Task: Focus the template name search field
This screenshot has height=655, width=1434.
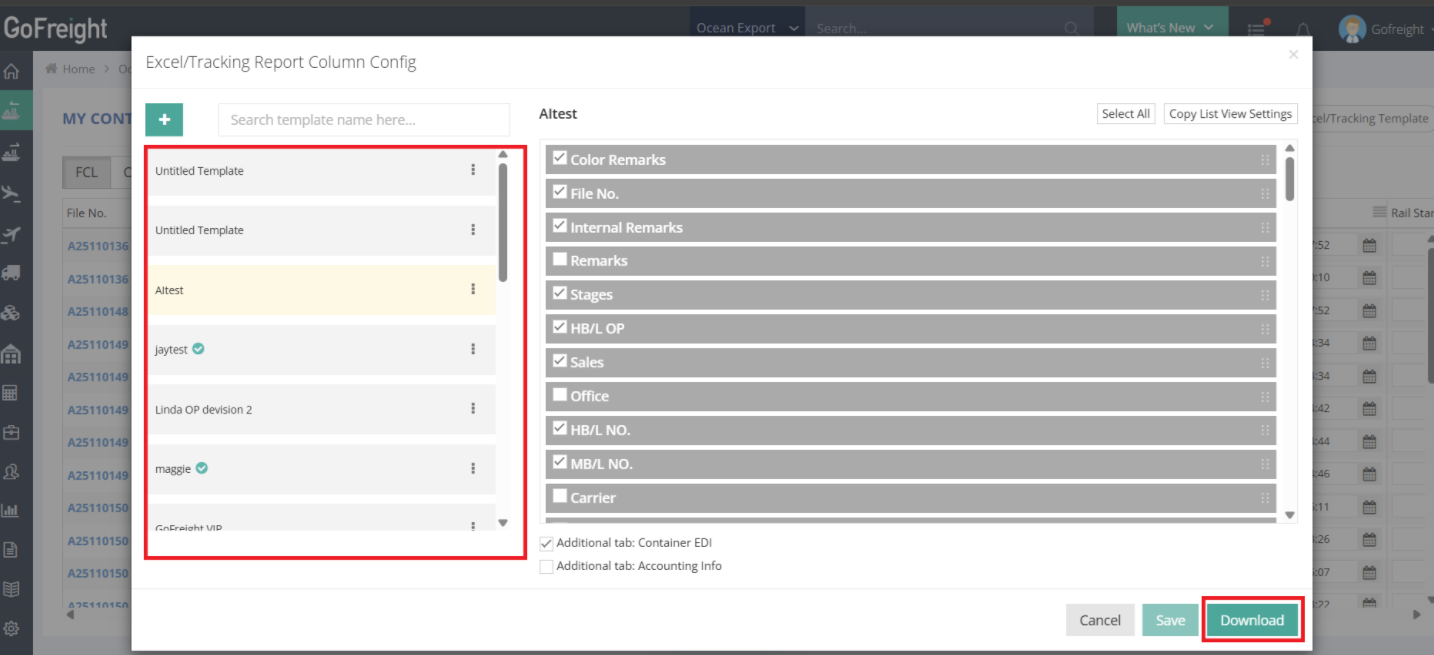Action: point(363,120)
